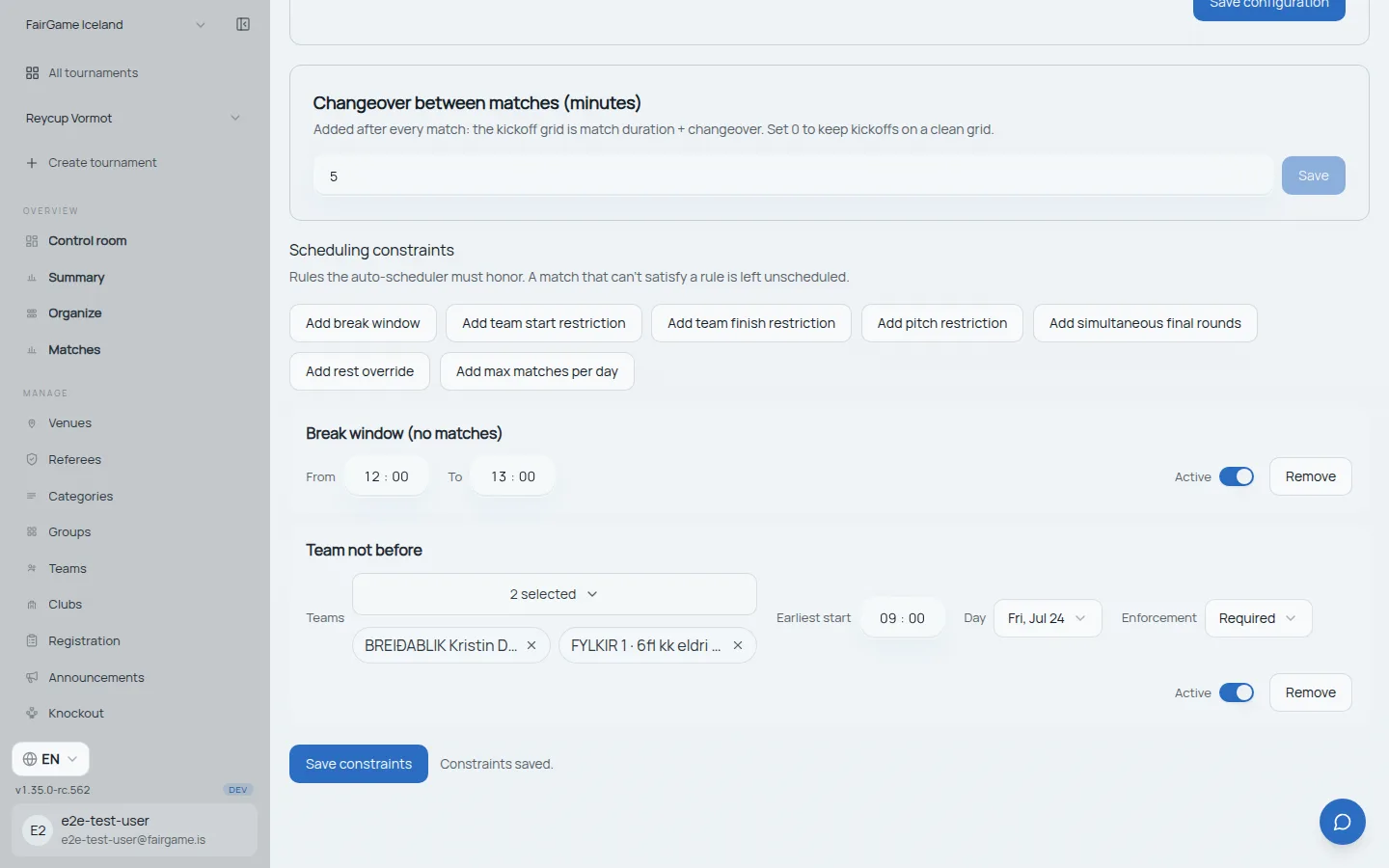Click the Referees shield icon

(32, 460)
